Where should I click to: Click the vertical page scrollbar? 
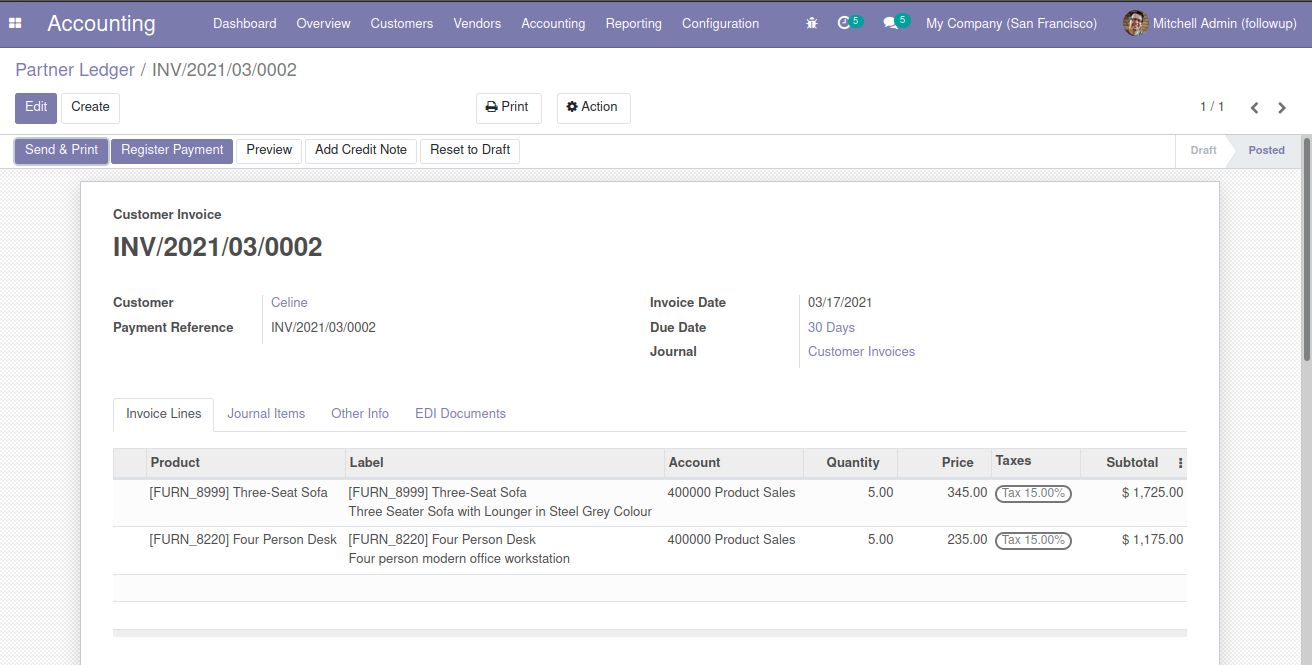tap(1306, 250)
